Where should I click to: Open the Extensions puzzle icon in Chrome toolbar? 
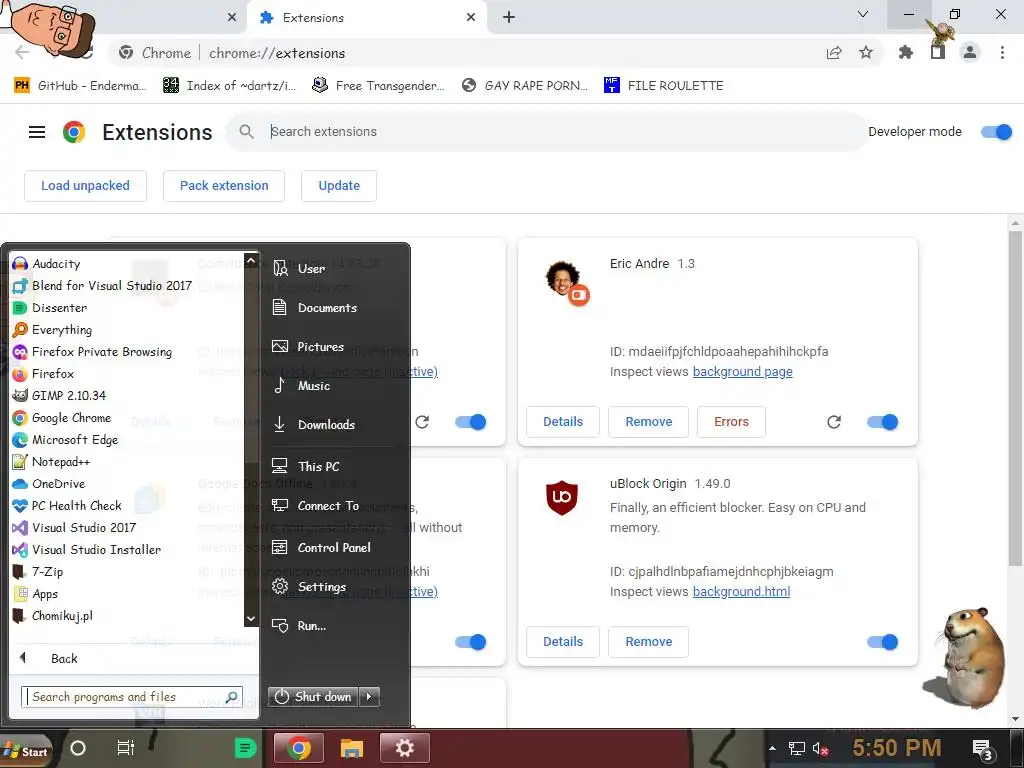point(905,52)
